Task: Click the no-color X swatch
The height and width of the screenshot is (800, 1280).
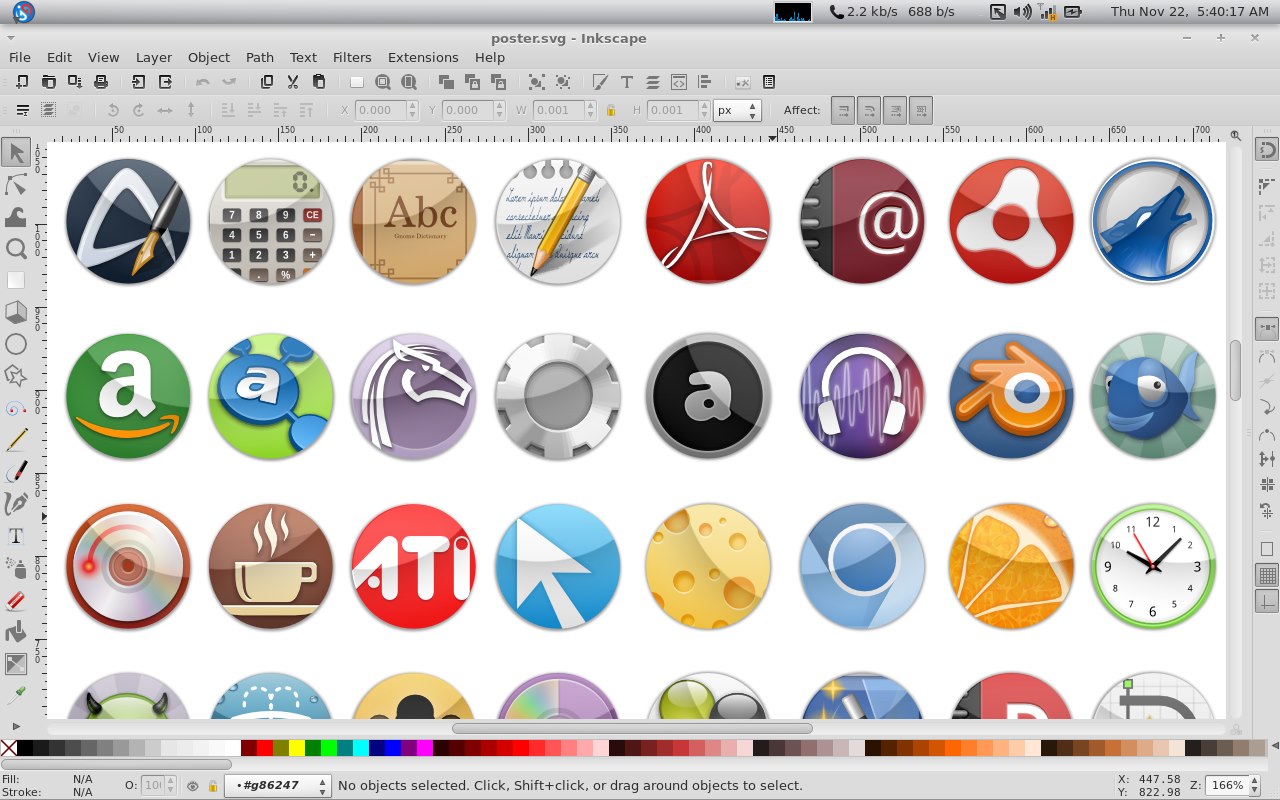Action: point(9,748)
